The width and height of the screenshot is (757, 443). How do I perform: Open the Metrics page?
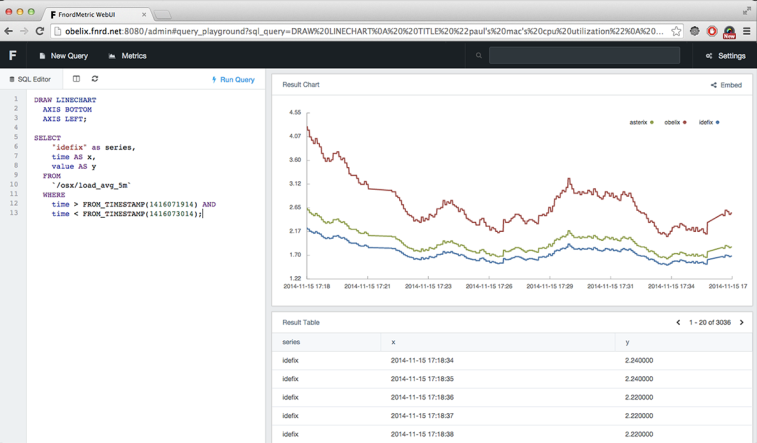click(127, 56)
